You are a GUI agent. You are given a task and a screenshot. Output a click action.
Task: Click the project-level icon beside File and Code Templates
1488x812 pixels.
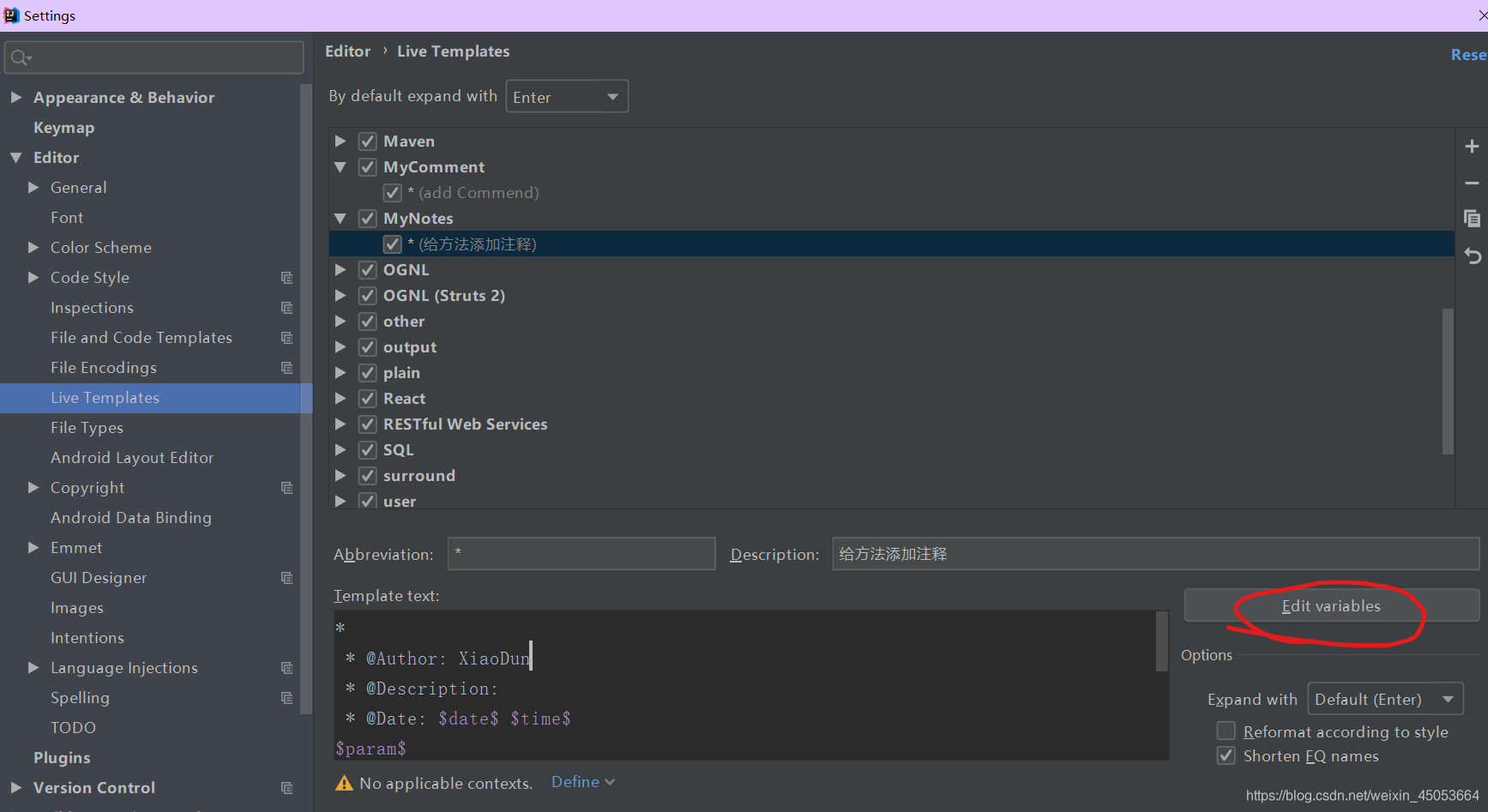pyautogui.click(x=286, y=338)
